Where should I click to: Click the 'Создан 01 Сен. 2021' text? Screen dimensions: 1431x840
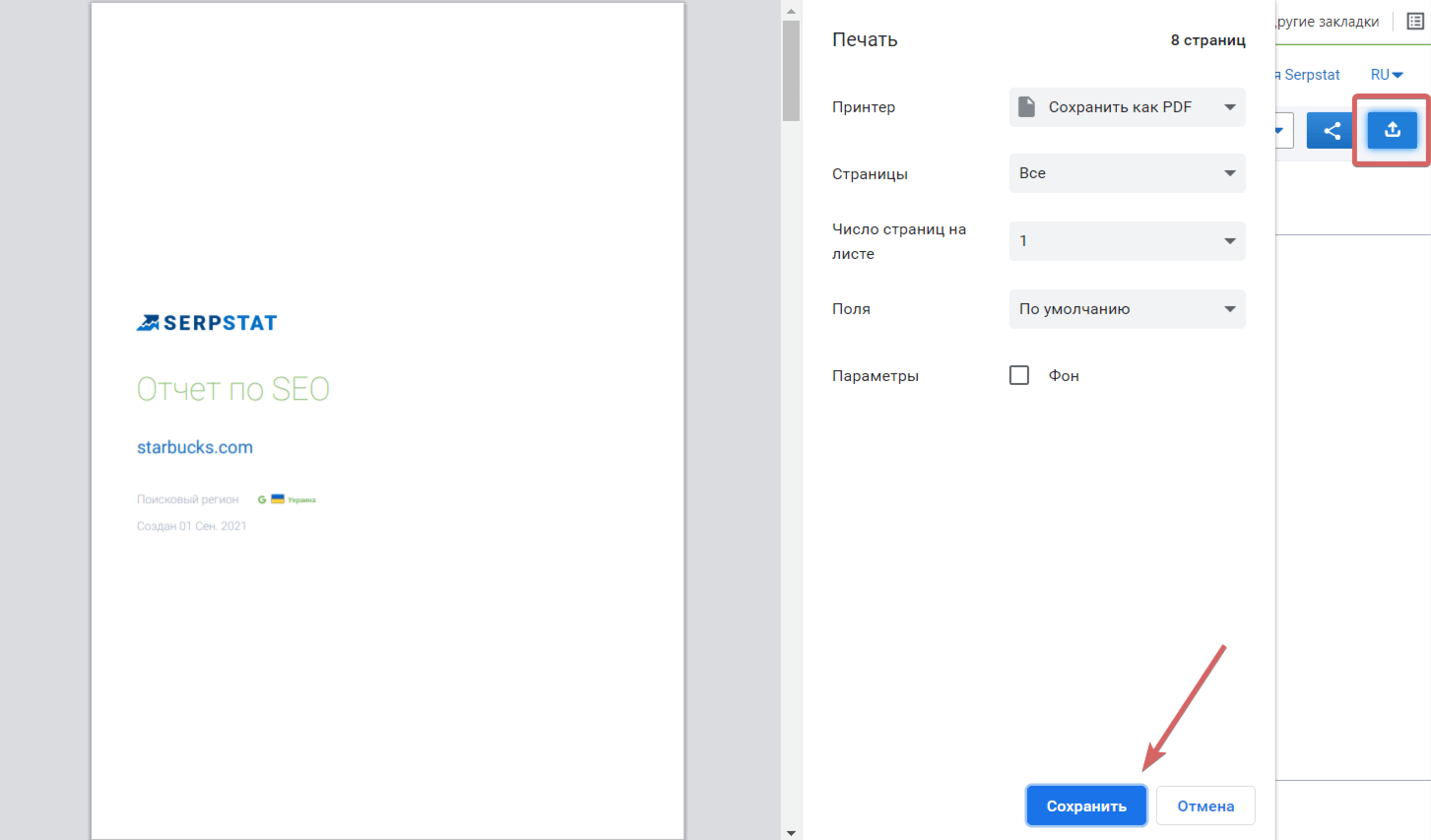pyautogui.click(x=192, y=526)
